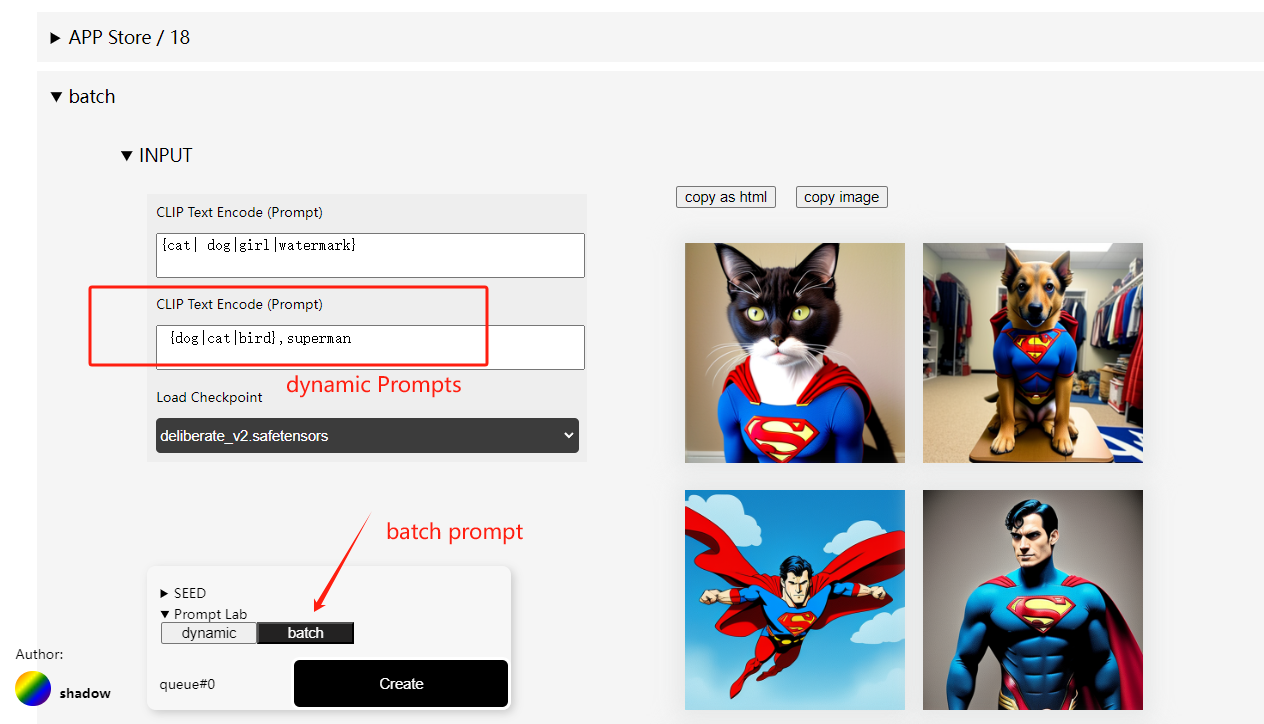Expand the SEED section
This screenshot has height=724, width=1264.
183,594
